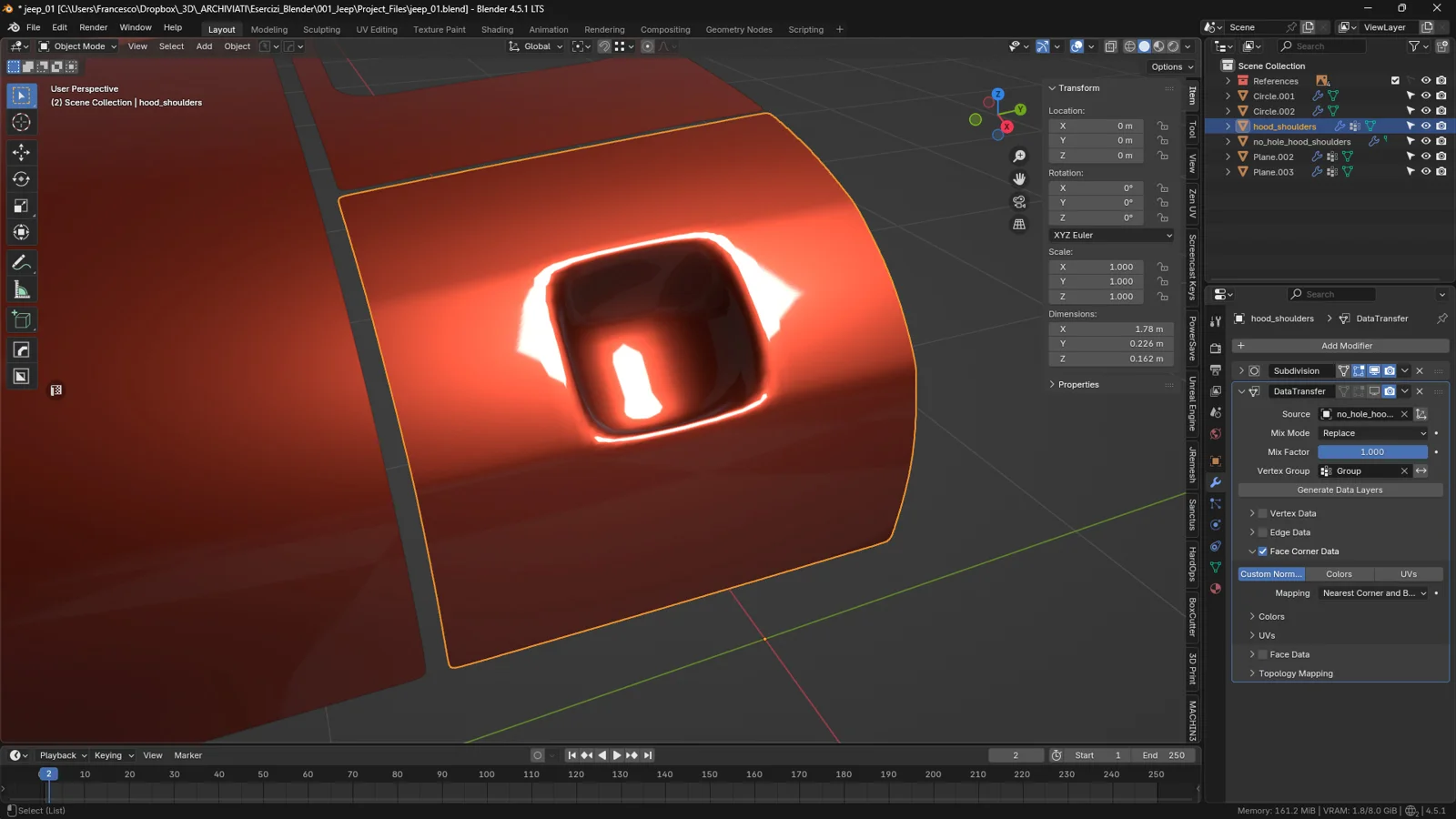Viewport: 1456px width, 819px height.
Task: Disable Face Corner Data checkbox
Action: [x=1263, y=551]
